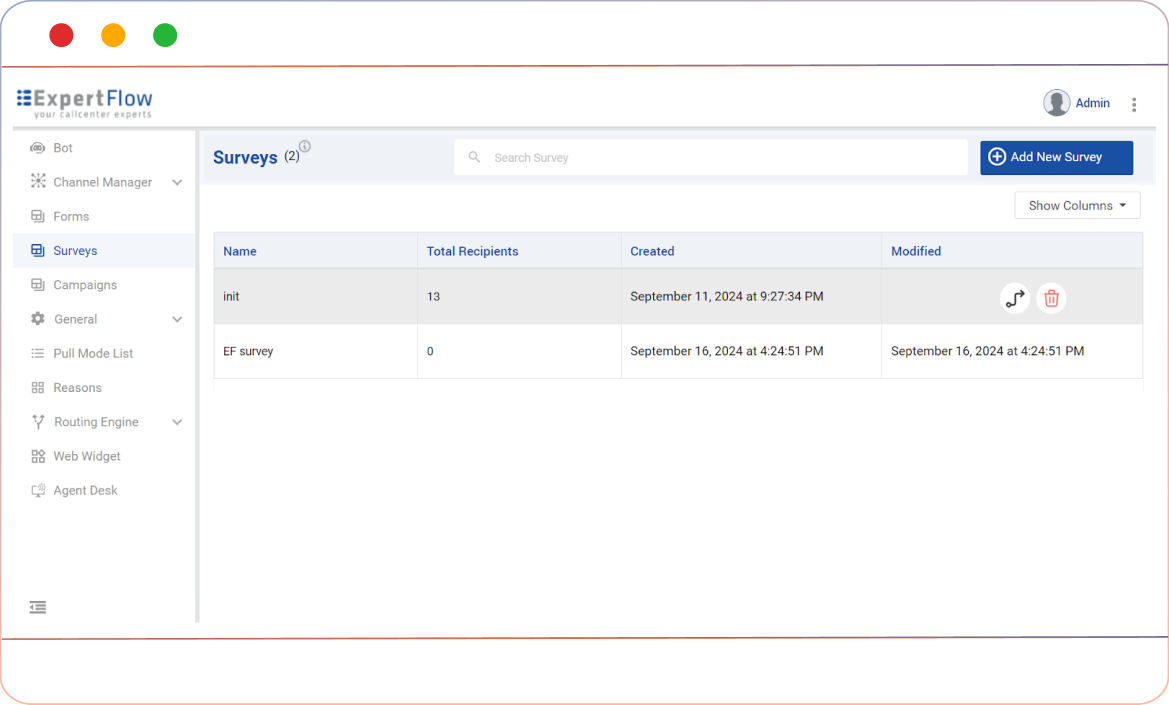Click the magnifier icon in search bar
This screenshot has width=1169, height=705.
[475, 157]
